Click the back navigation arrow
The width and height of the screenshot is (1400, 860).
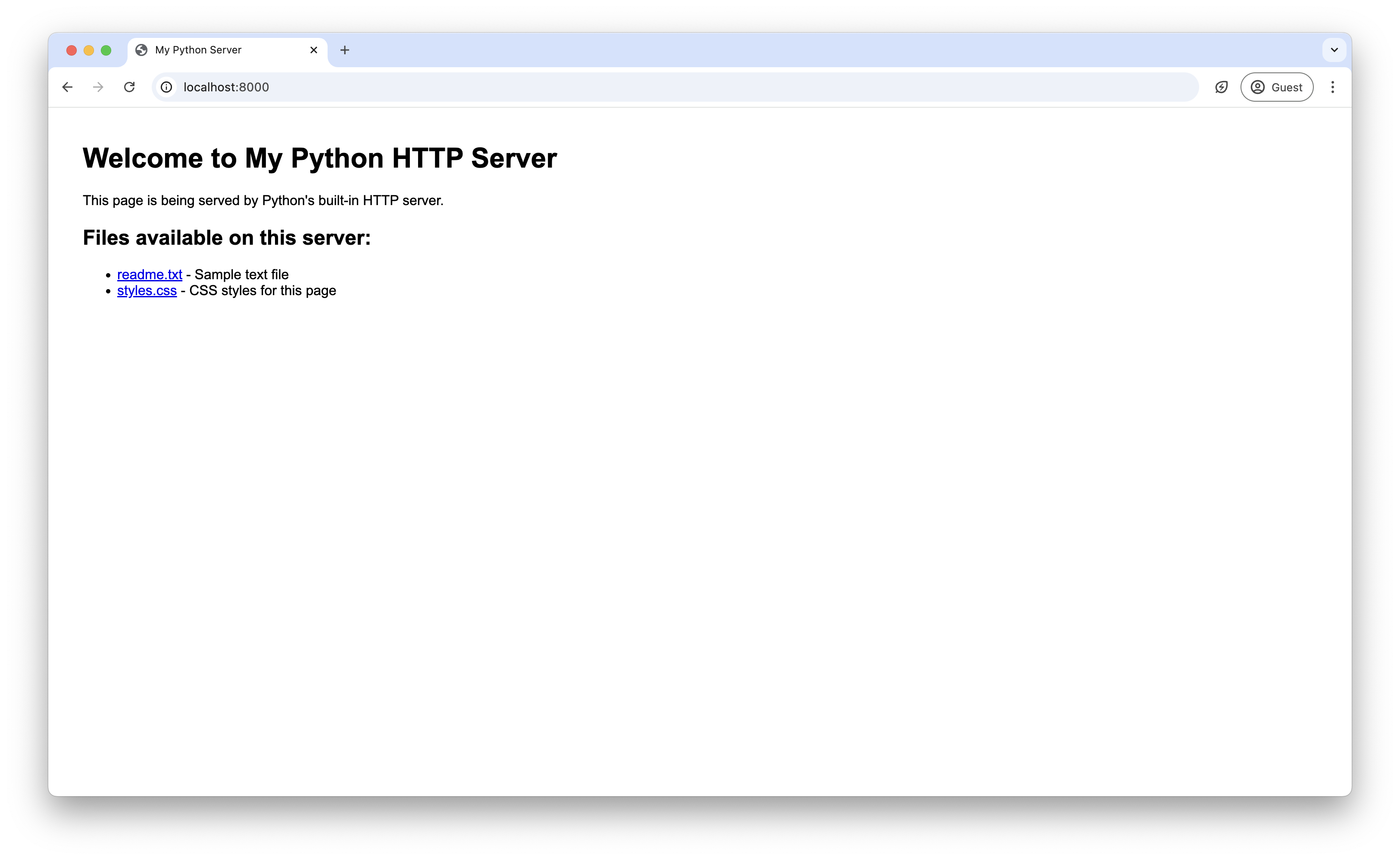68,87
